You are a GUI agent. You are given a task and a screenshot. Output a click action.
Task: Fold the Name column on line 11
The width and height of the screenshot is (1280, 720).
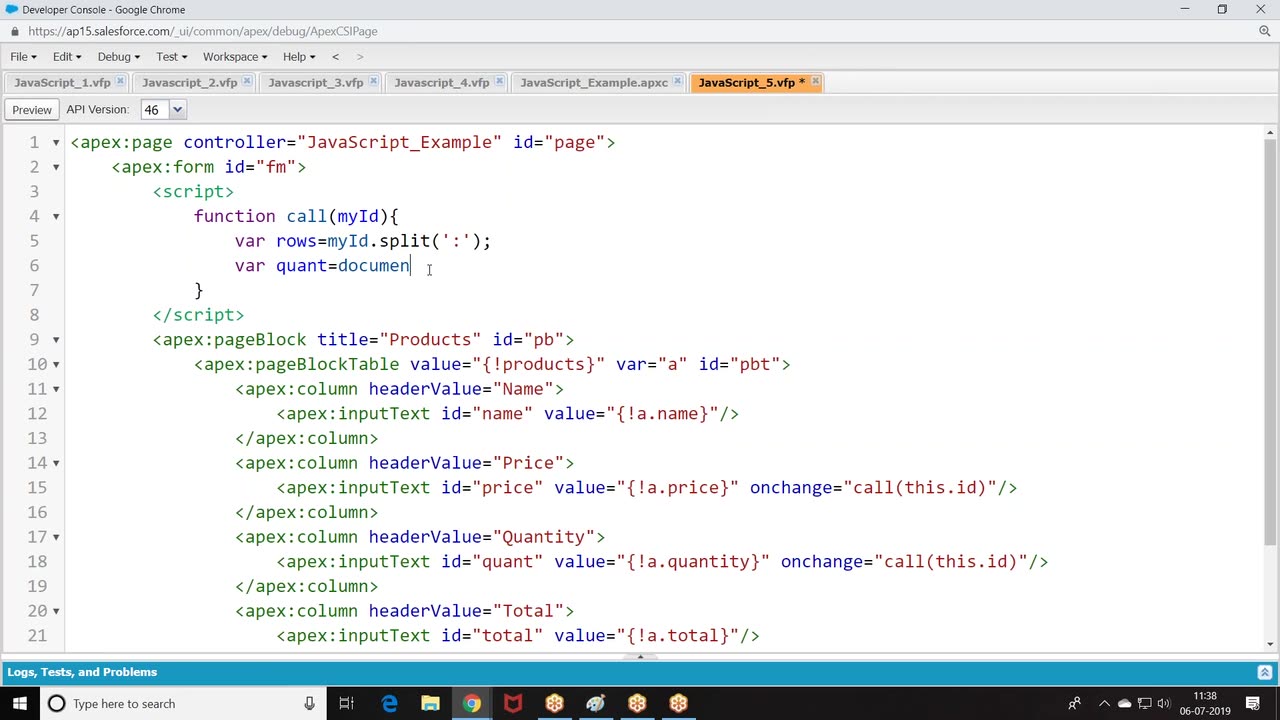[56, 389]
